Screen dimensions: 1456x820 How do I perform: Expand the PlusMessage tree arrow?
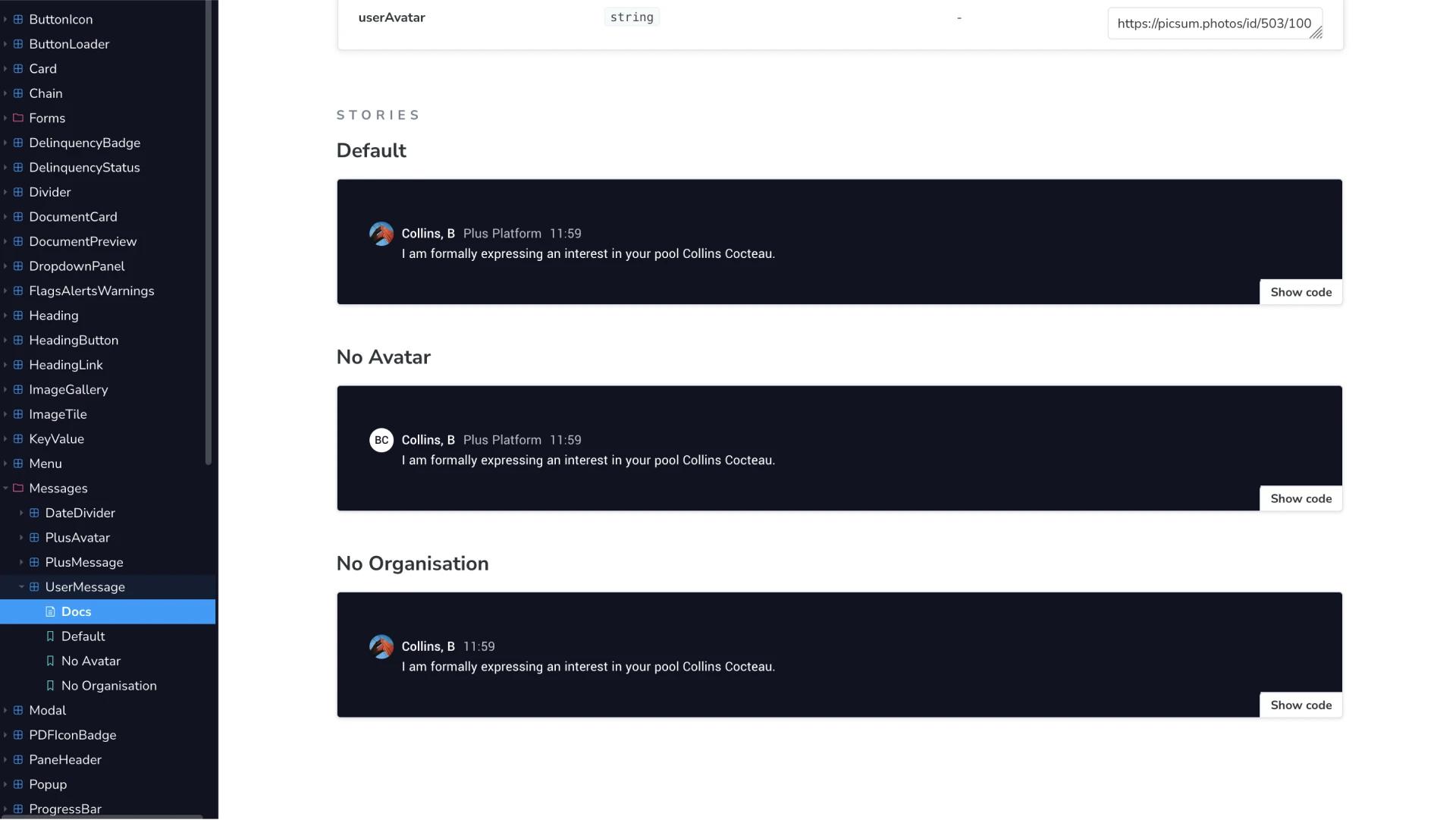(x=21, y=562)
